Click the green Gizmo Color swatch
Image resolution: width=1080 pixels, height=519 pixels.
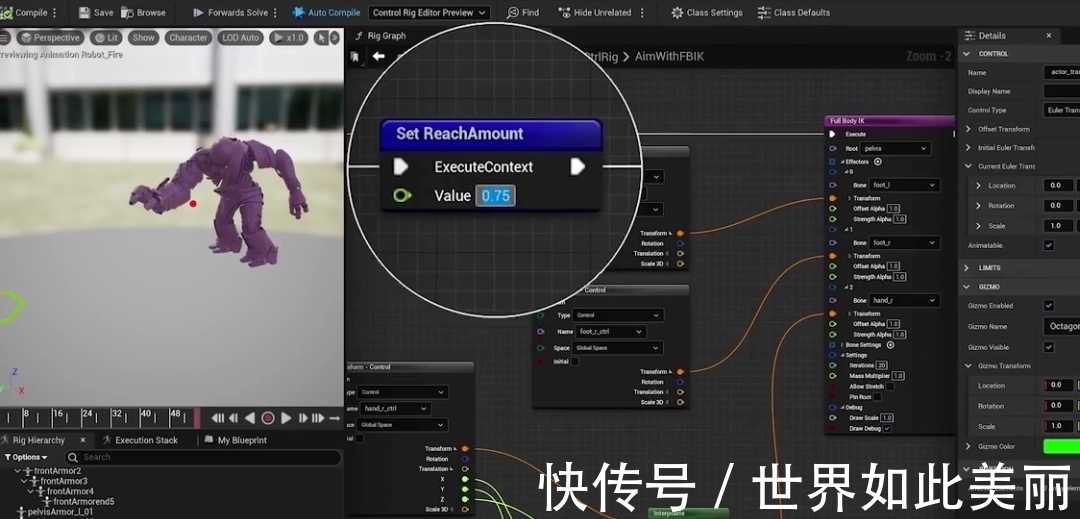pos(1061,446)
